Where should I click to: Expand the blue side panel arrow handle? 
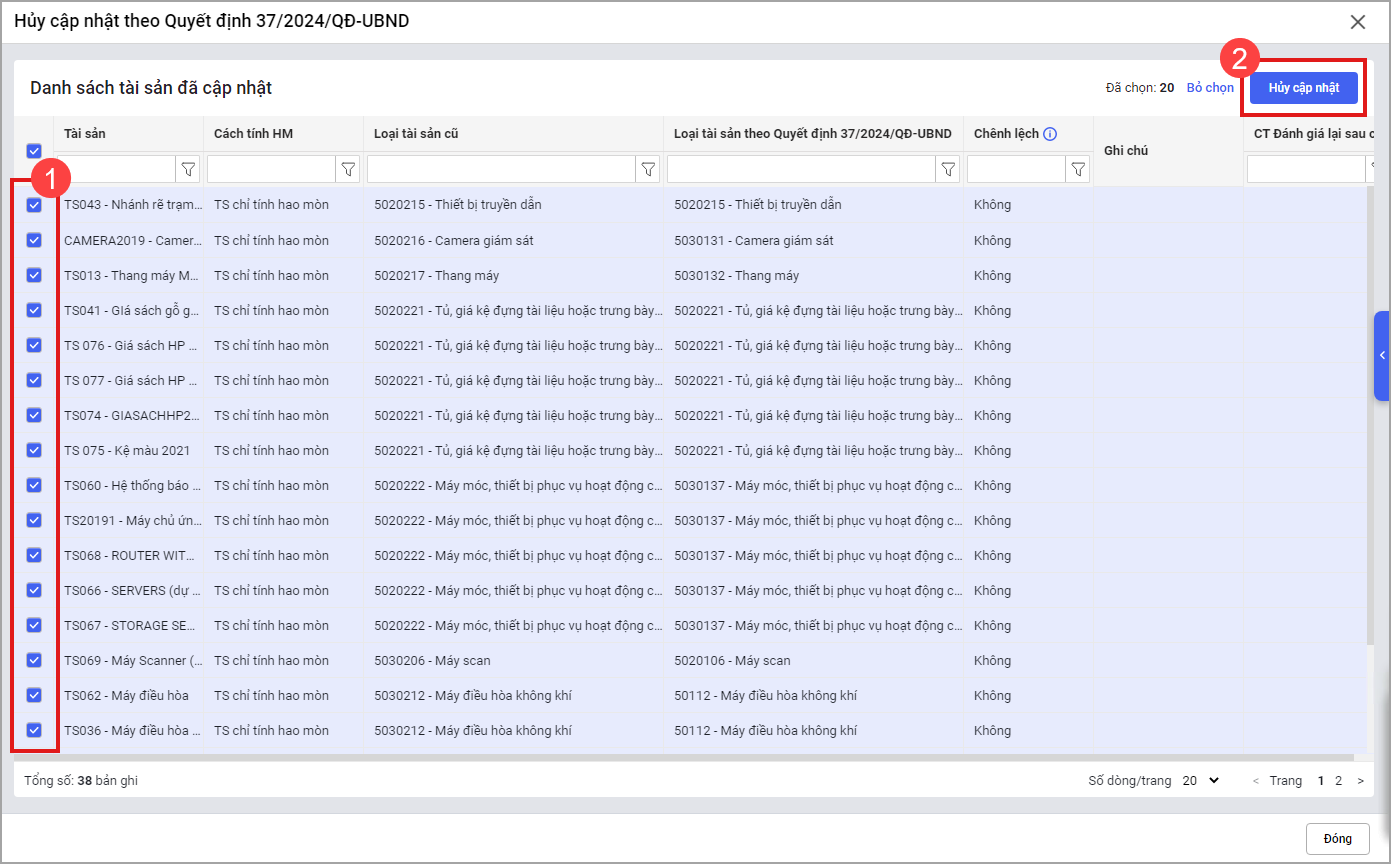click(1382, 356)
